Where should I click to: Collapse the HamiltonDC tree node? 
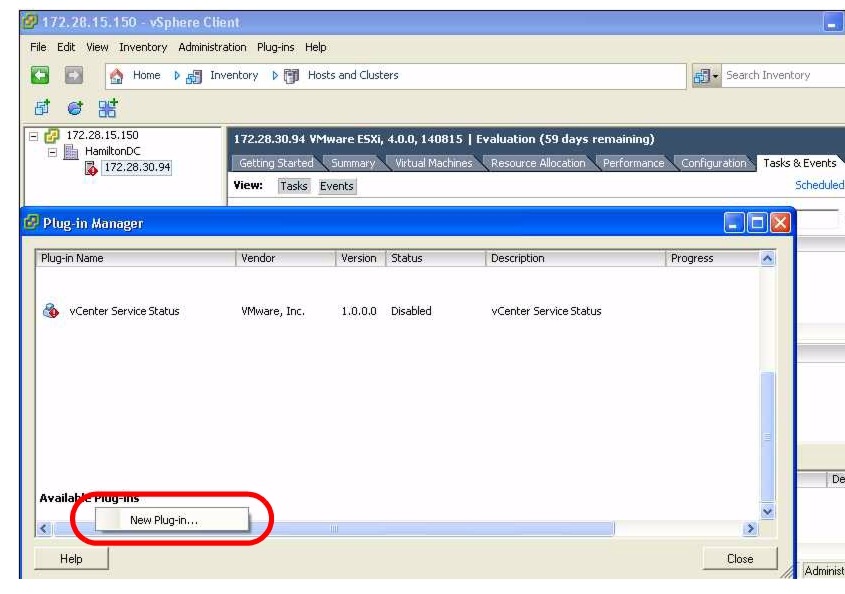tap(52, 153)
